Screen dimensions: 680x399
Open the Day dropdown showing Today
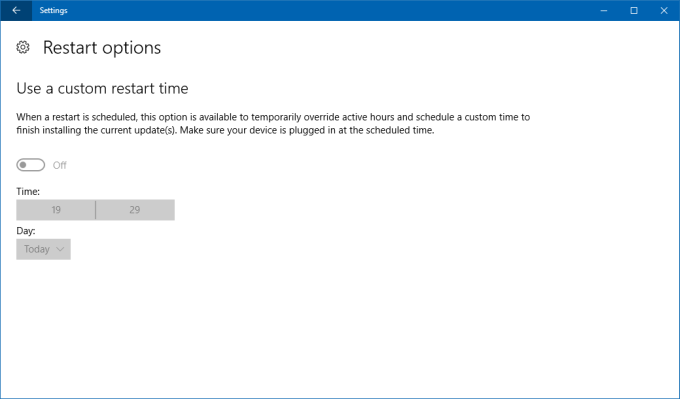(x=43, y=249)
